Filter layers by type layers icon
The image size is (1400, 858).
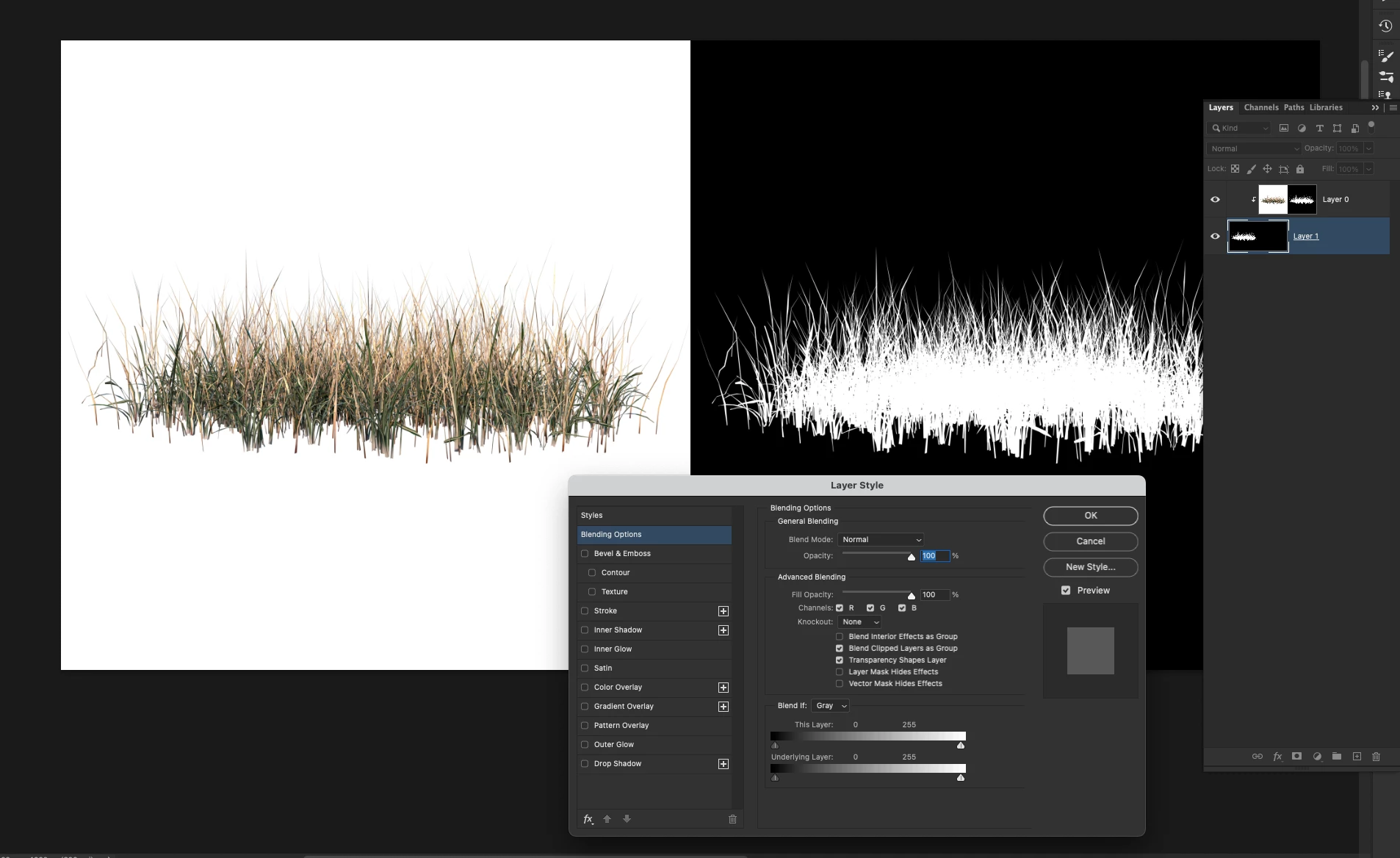[1319, 128]
